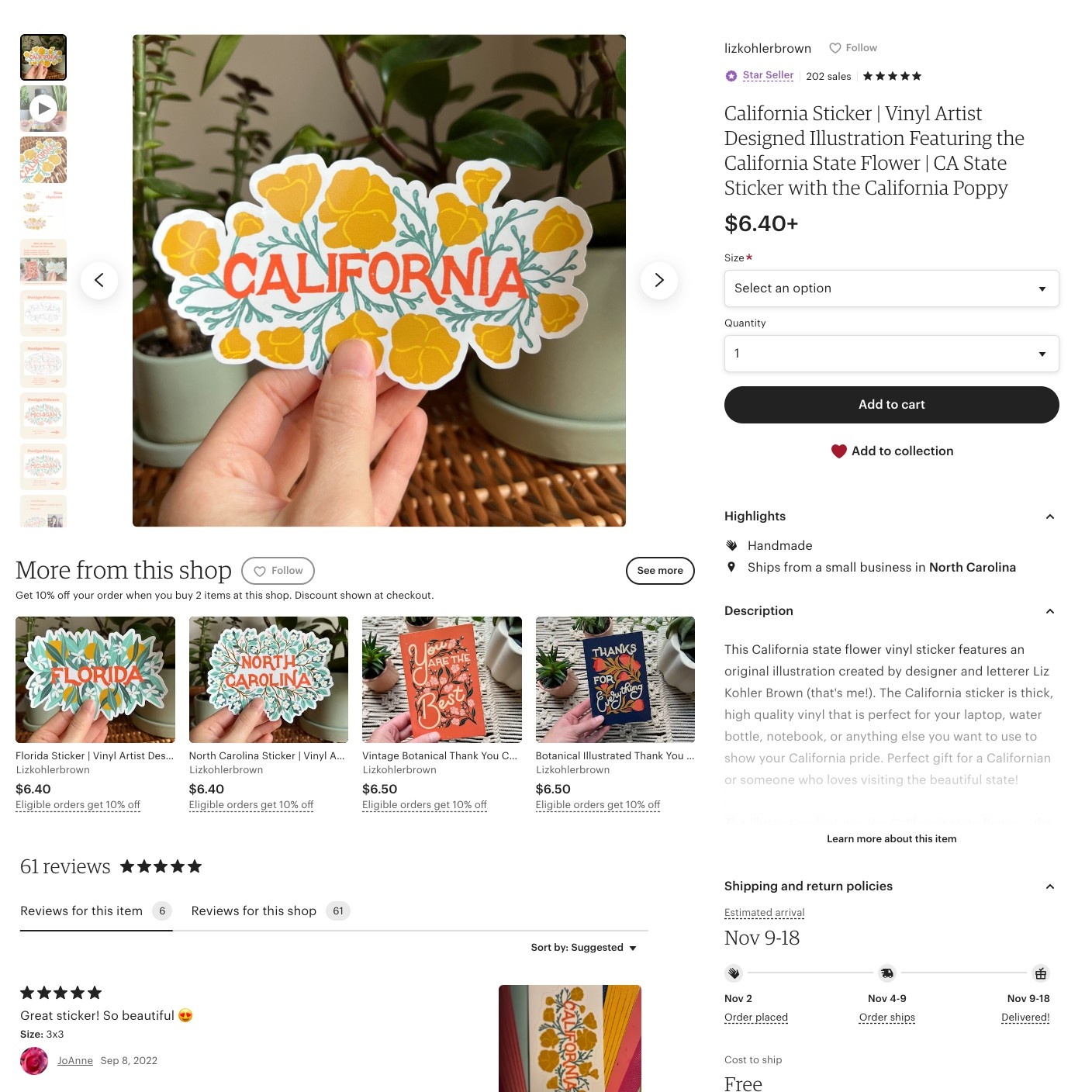Open Florida Sticker product thumbnail
Image resolution: width=1092 pixels, height=1092 pixels.
tap(95, 679)
